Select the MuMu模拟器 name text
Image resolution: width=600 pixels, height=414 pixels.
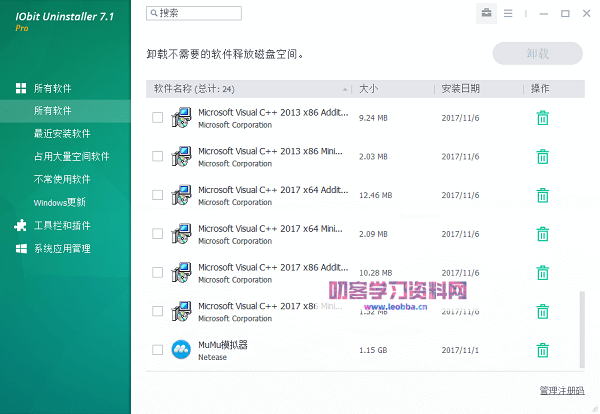tap(223, 345)
